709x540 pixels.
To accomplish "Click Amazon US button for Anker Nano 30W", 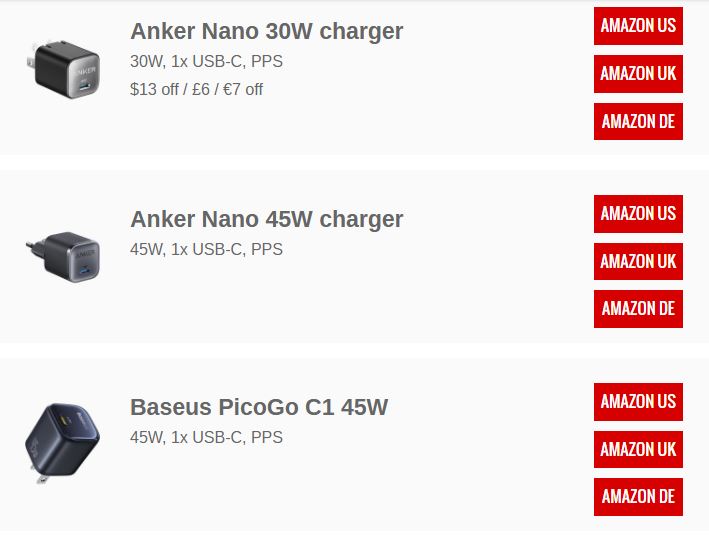I will [x=638, y=26].
